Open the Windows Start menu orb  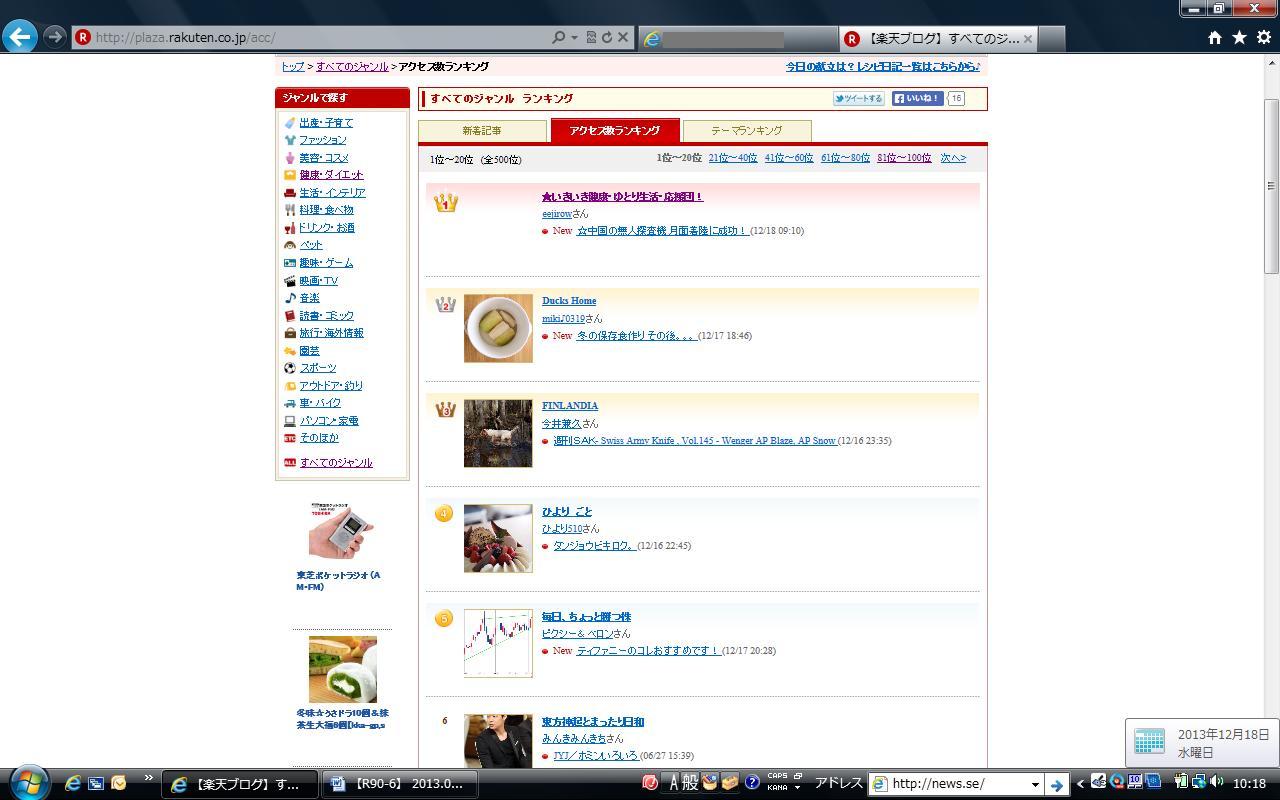(x=27, y=783)
